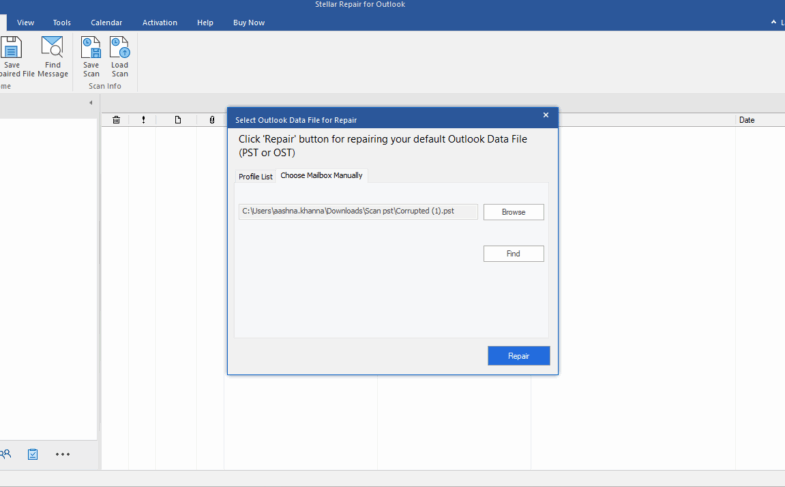785x487 pixels.
Task: Click the three-dot more options icon
Action: coord(63,454)
